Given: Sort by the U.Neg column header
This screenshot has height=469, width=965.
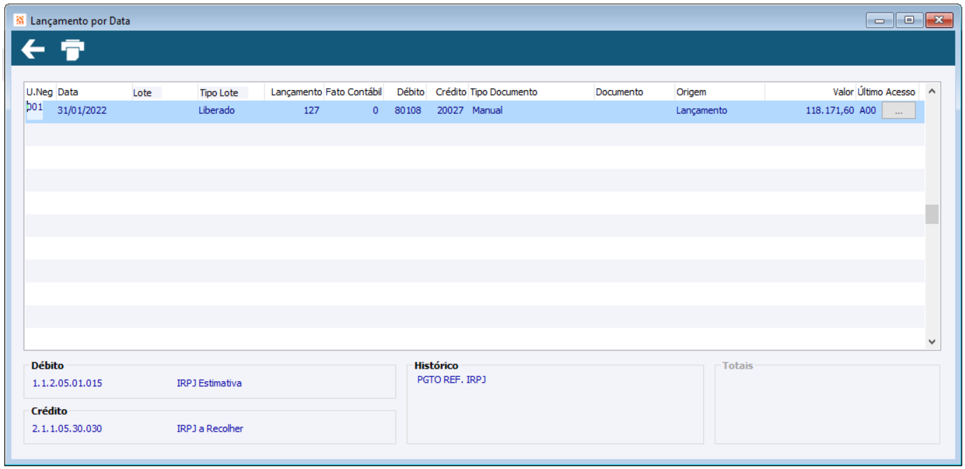Looking at the screenshot, I should click(x=40, y=92).
